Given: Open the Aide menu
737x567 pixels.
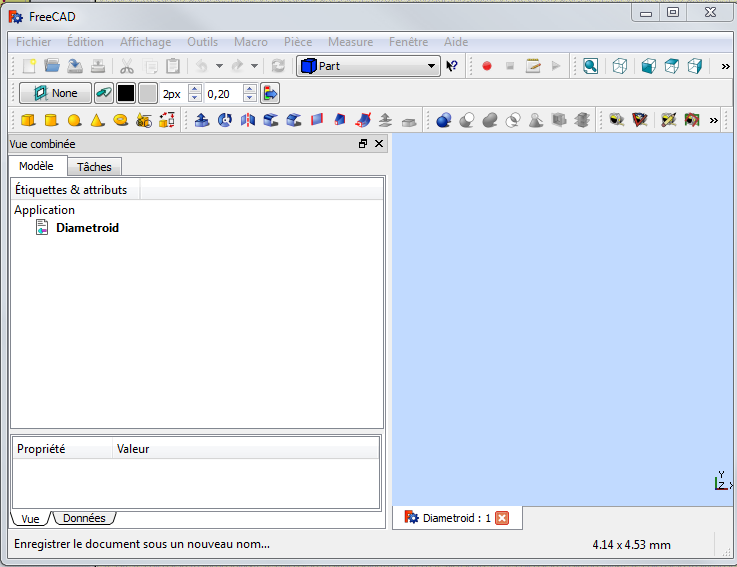Looking at the screenshot, I should (456, 42).
